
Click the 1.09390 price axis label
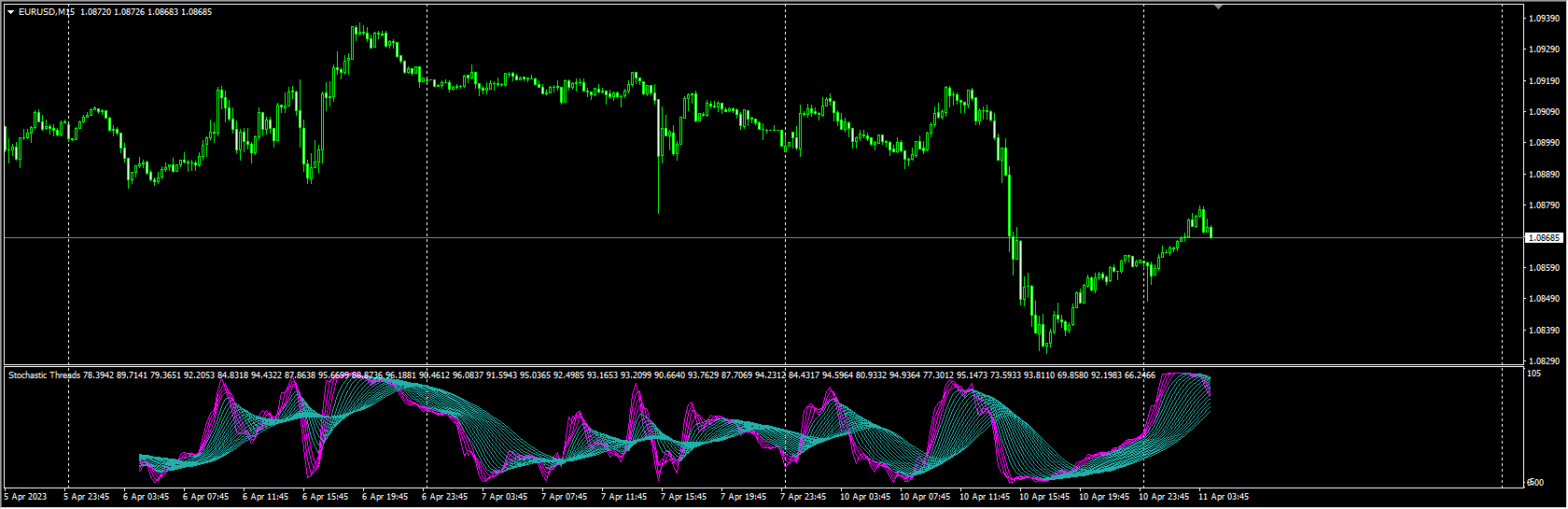[1544, 18]
